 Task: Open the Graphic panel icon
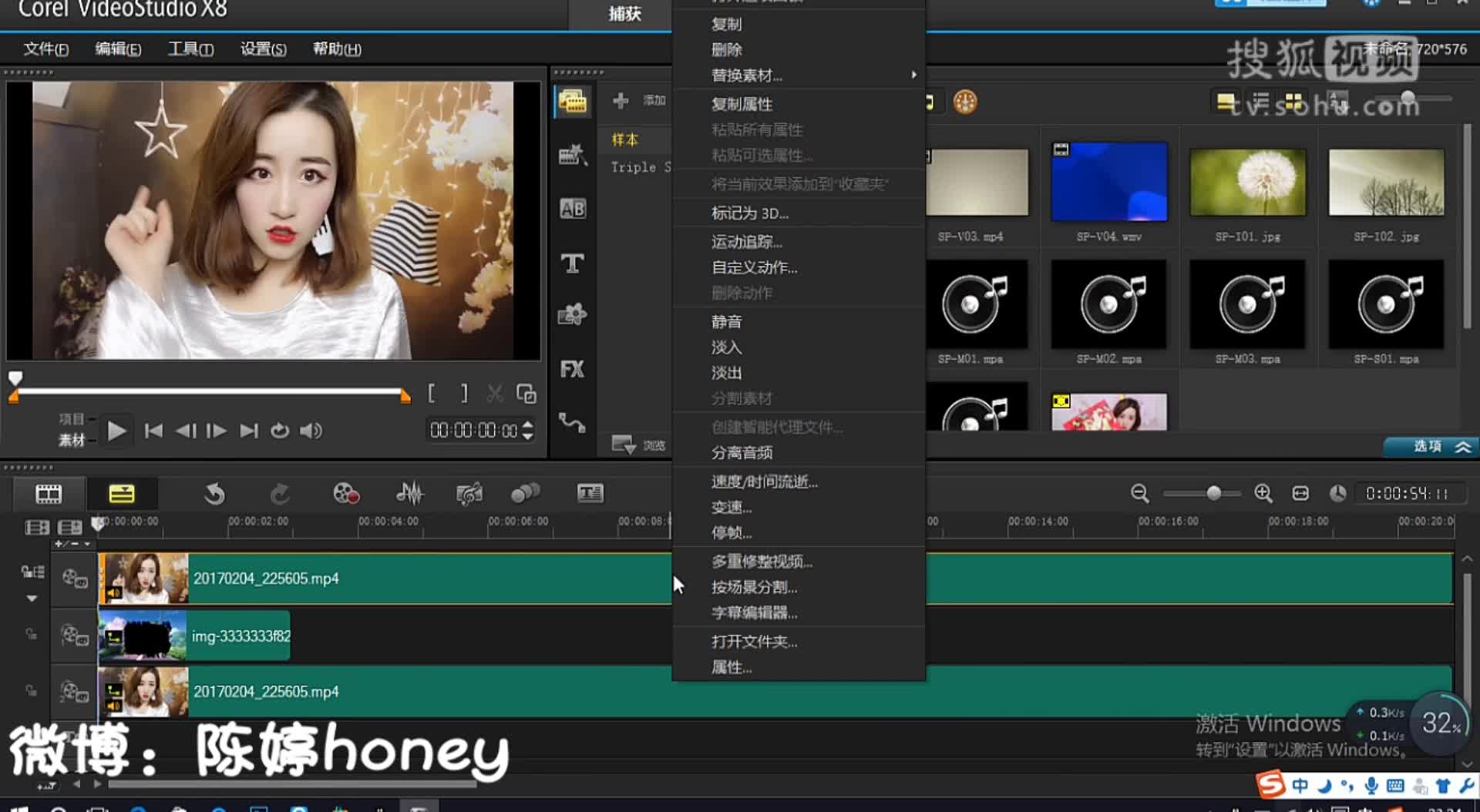point(572,314)
